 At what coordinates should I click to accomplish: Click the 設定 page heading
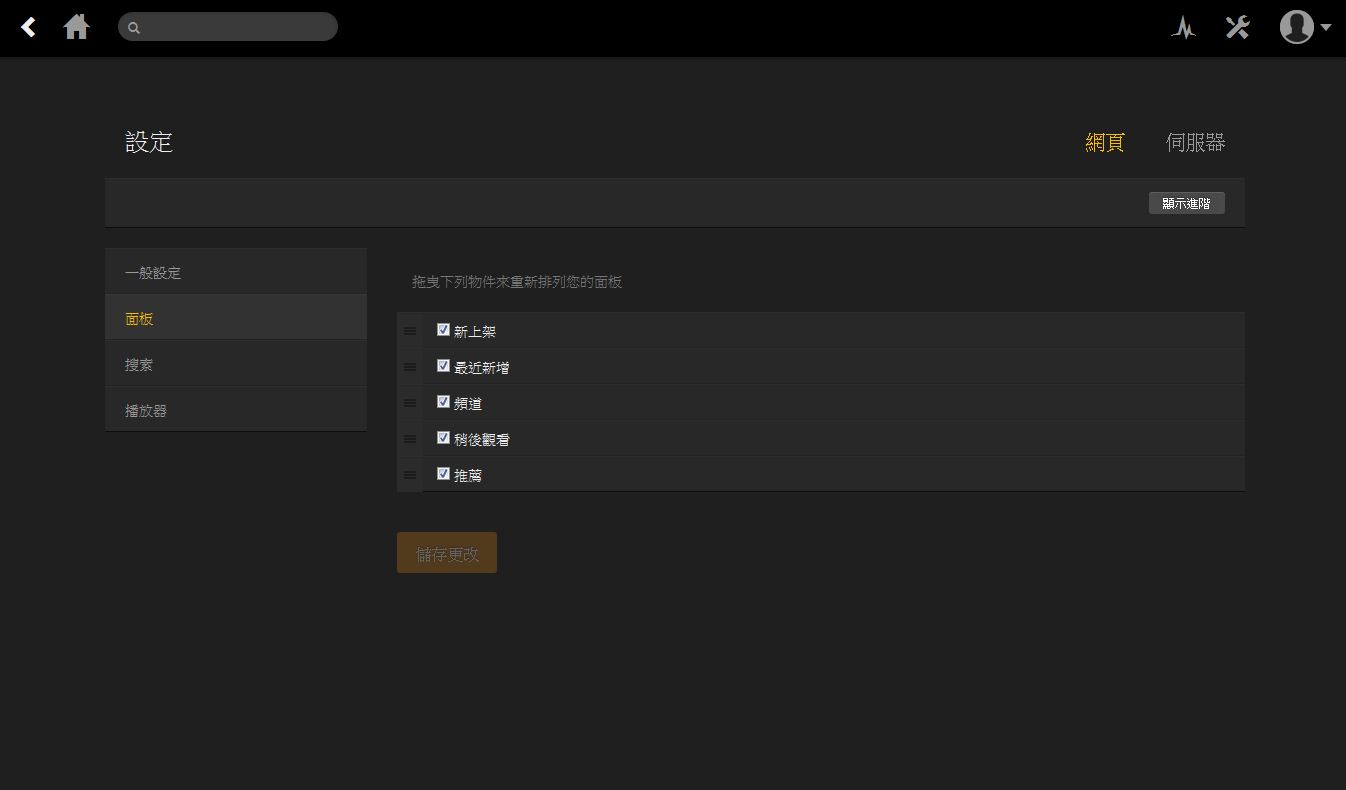tap(149, 142)
